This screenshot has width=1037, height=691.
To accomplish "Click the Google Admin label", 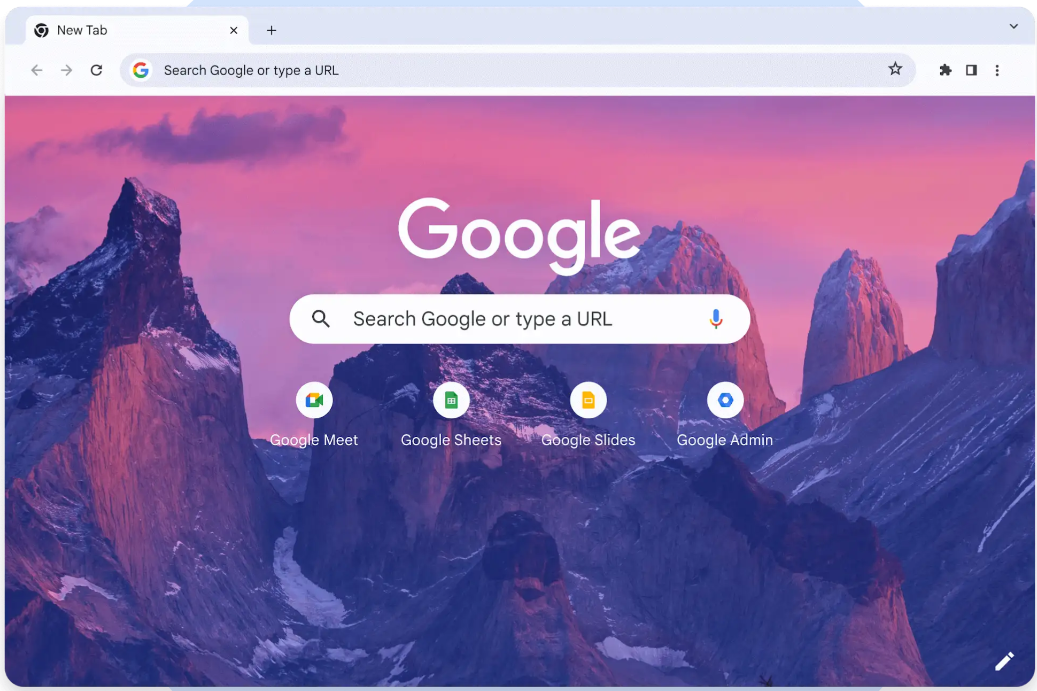I will [725, 440].
